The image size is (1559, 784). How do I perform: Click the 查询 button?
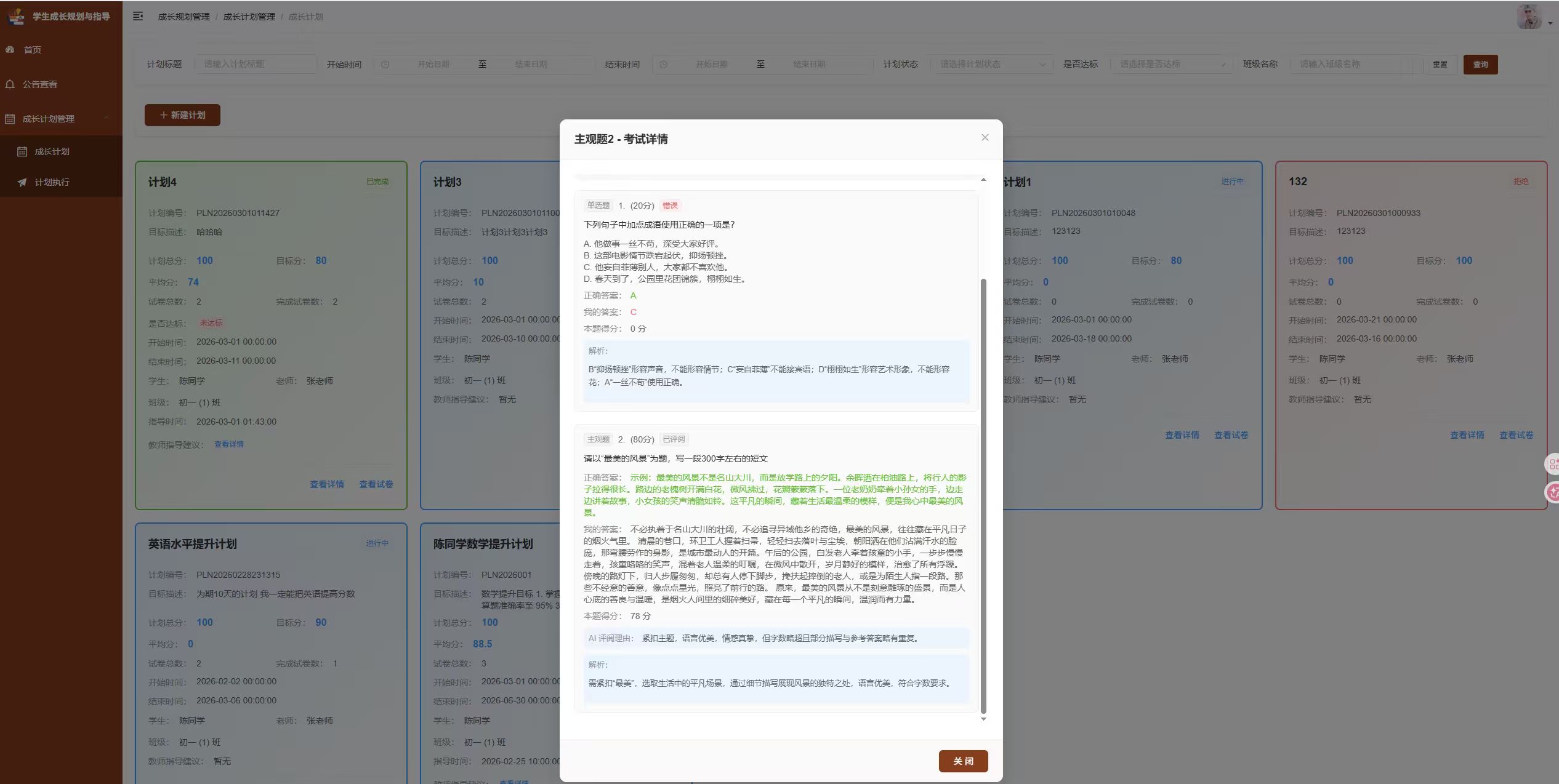[x=1480, y=65]
